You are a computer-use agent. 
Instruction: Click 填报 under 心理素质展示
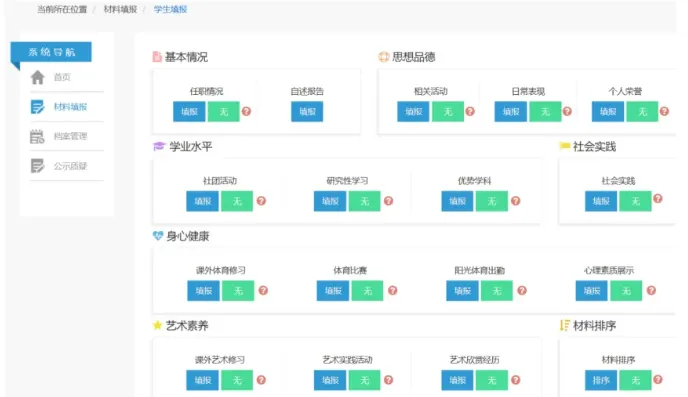coord(591,290)
